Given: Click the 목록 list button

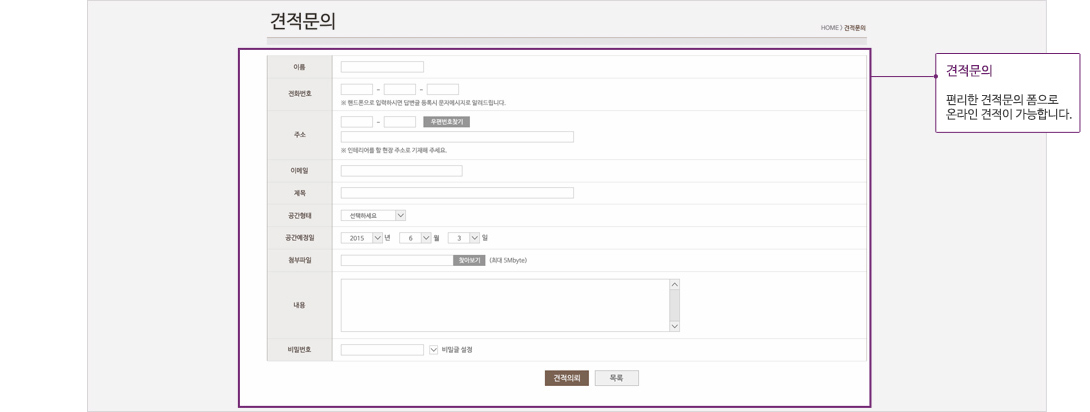Looking at the screenshot, I should point(616,378).
